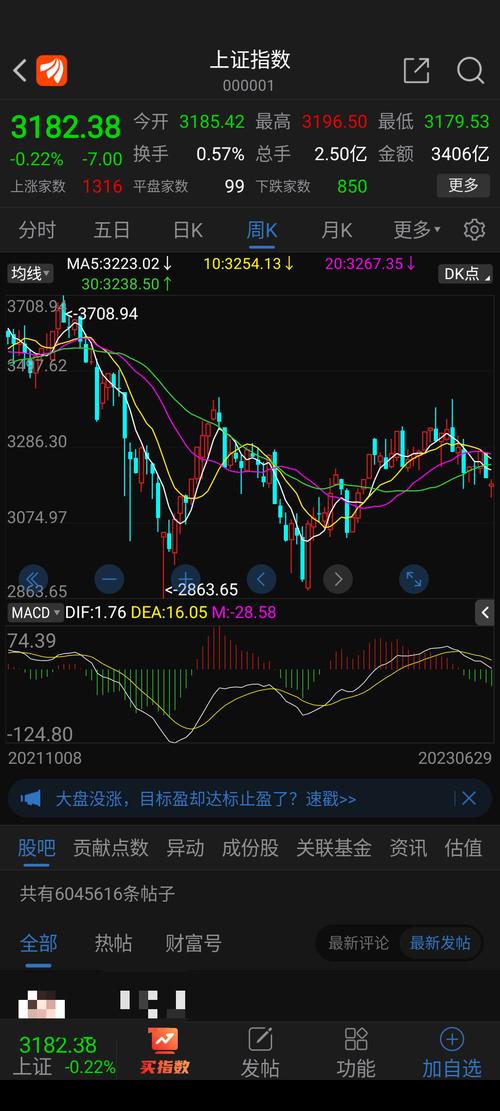Click 更多 button for more quotes
This screenshot has width=500, height=1111.
tap(463, 186)
